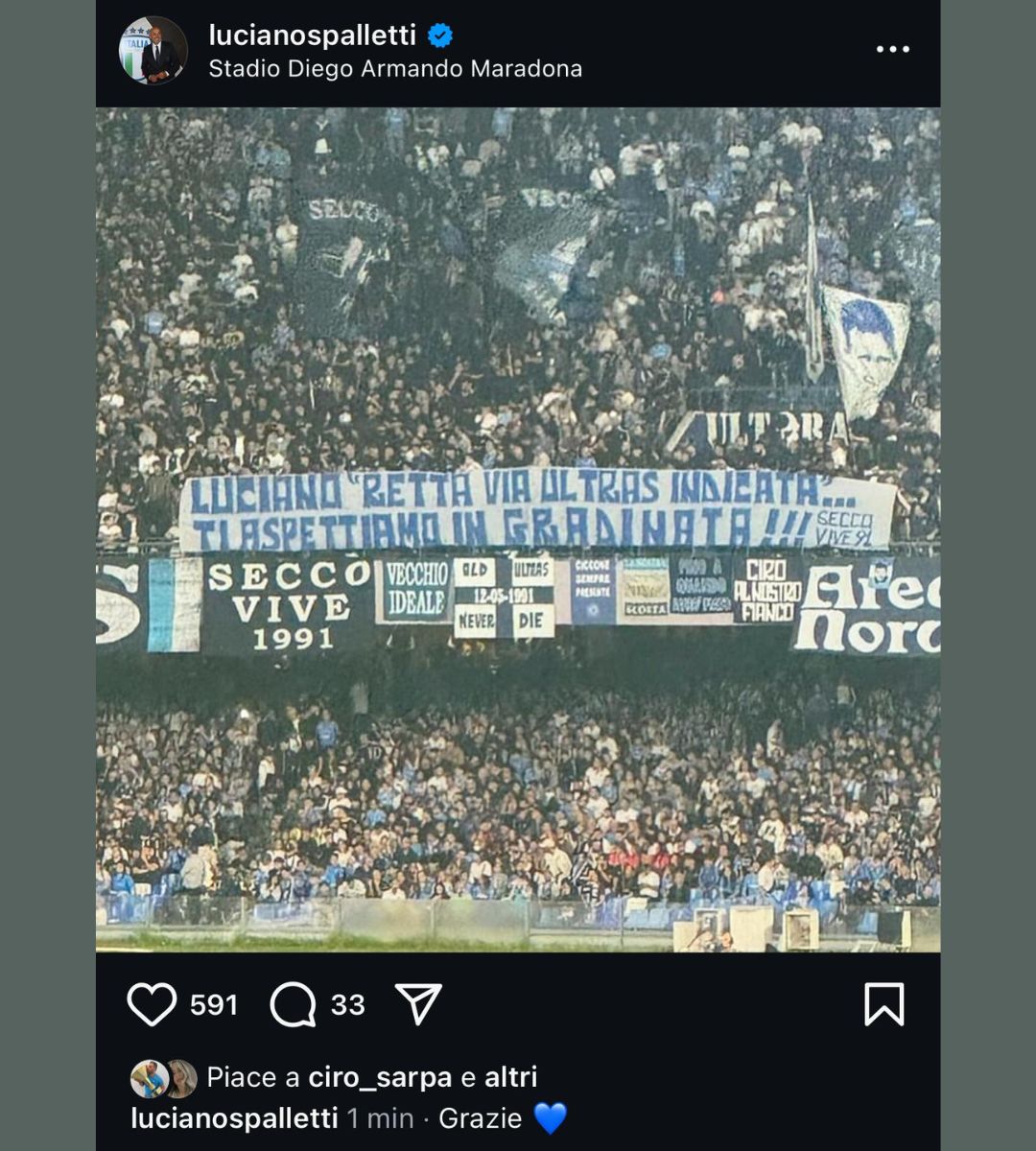Save the post with the bookmark icon
1036x1151 pixels.
click(x=883, y=1004)
